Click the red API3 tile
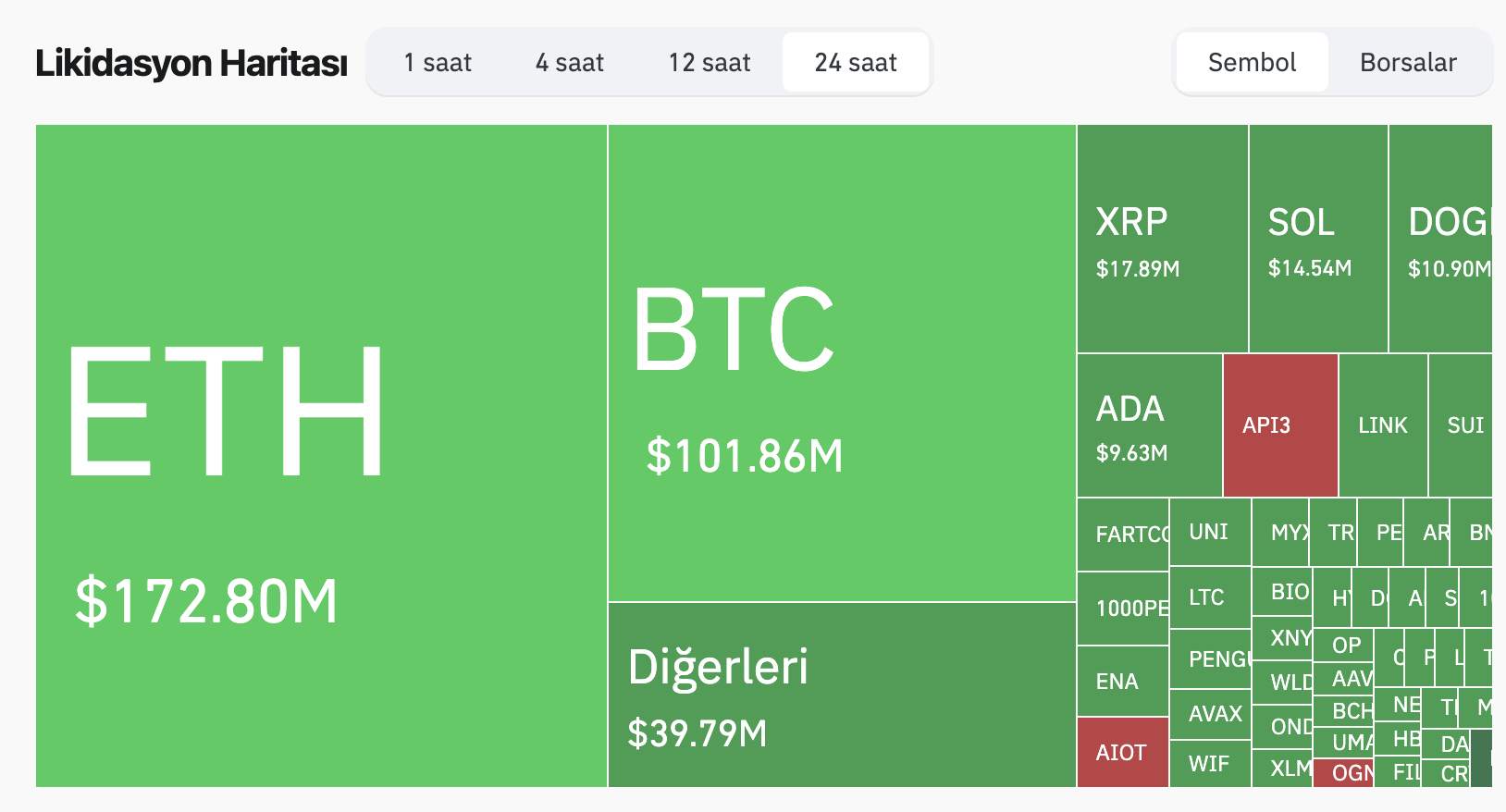The image size is (1506, 812). (1280, 425)
